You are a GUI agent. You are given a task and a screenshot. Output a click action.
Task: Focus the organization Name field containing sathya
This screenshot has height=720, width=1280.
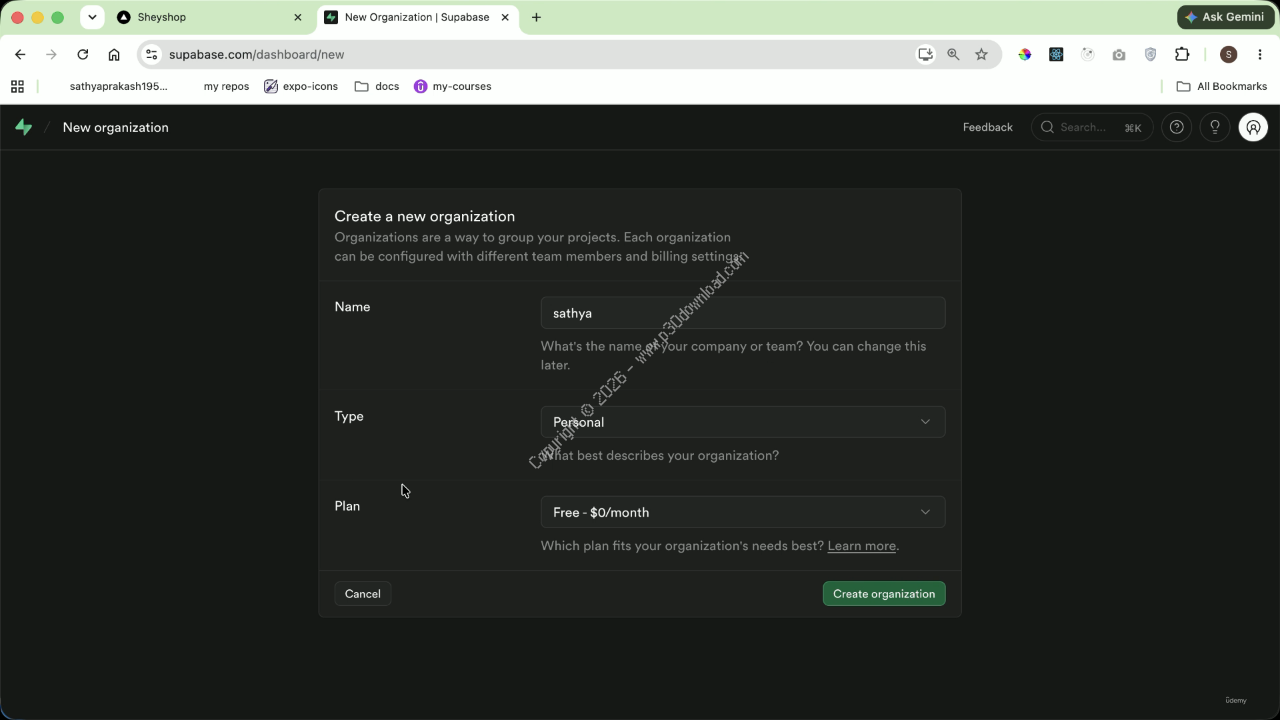[743, 313]
